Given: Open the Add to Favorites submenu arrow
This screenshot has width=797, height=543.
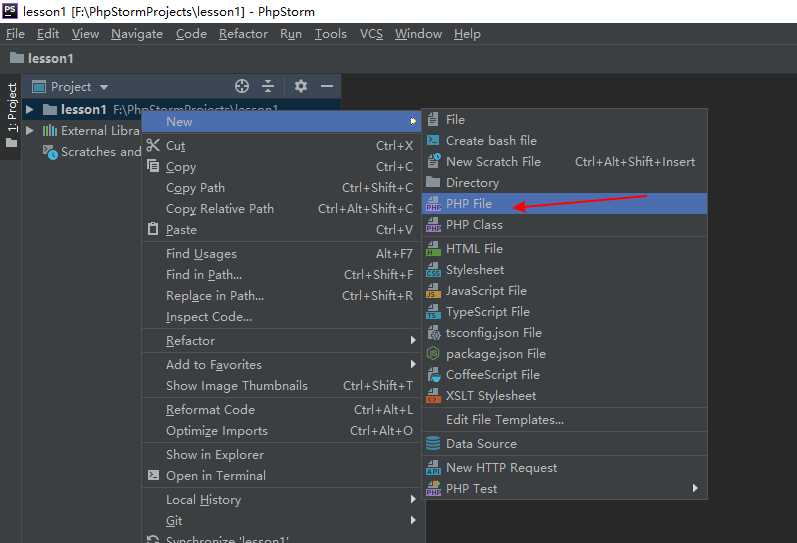Looking at the screenshot, I should (413, 364).
